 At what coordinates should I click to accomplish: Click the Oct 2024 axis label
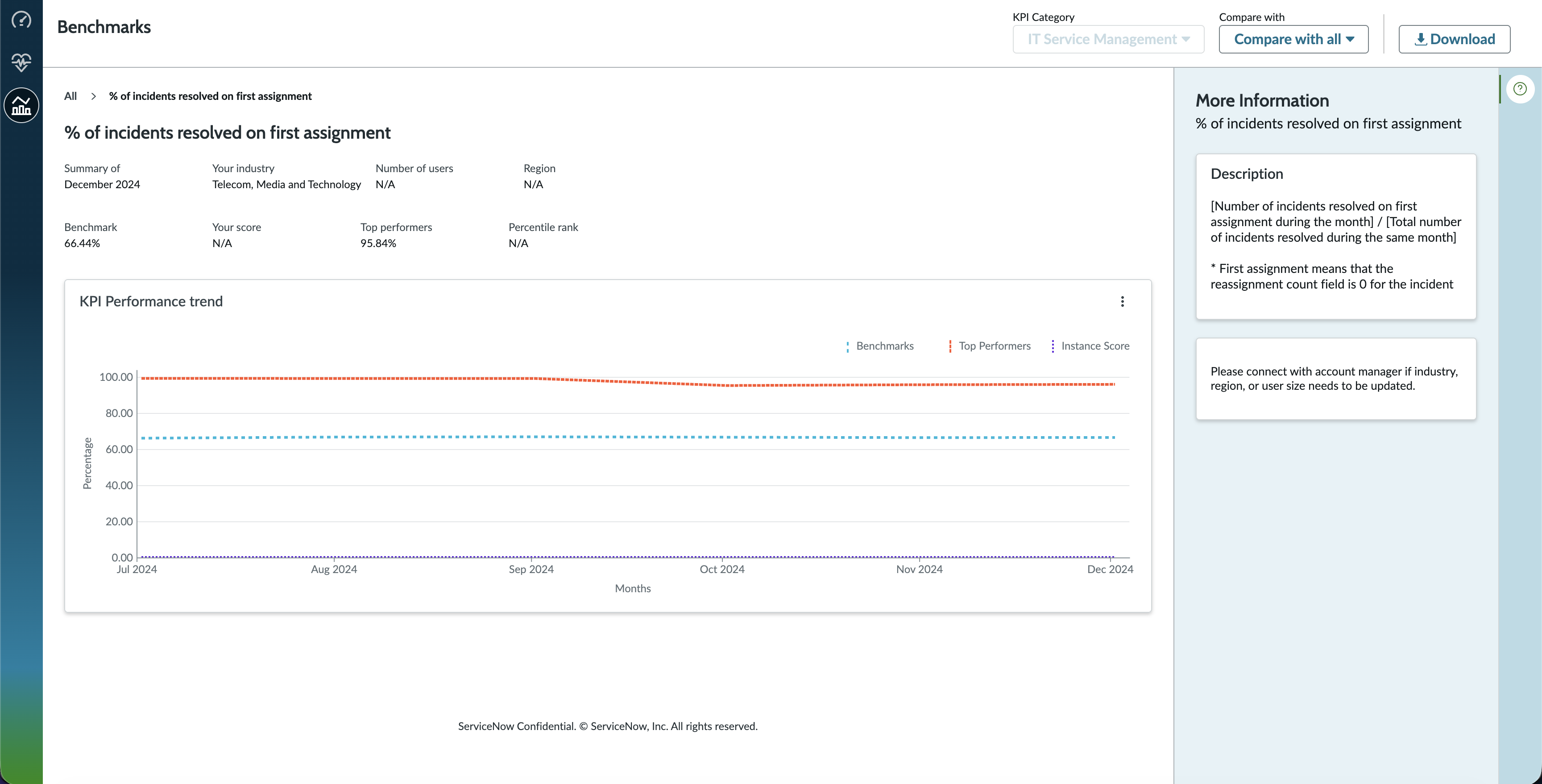pyautogui.click(x=722, y=569)
